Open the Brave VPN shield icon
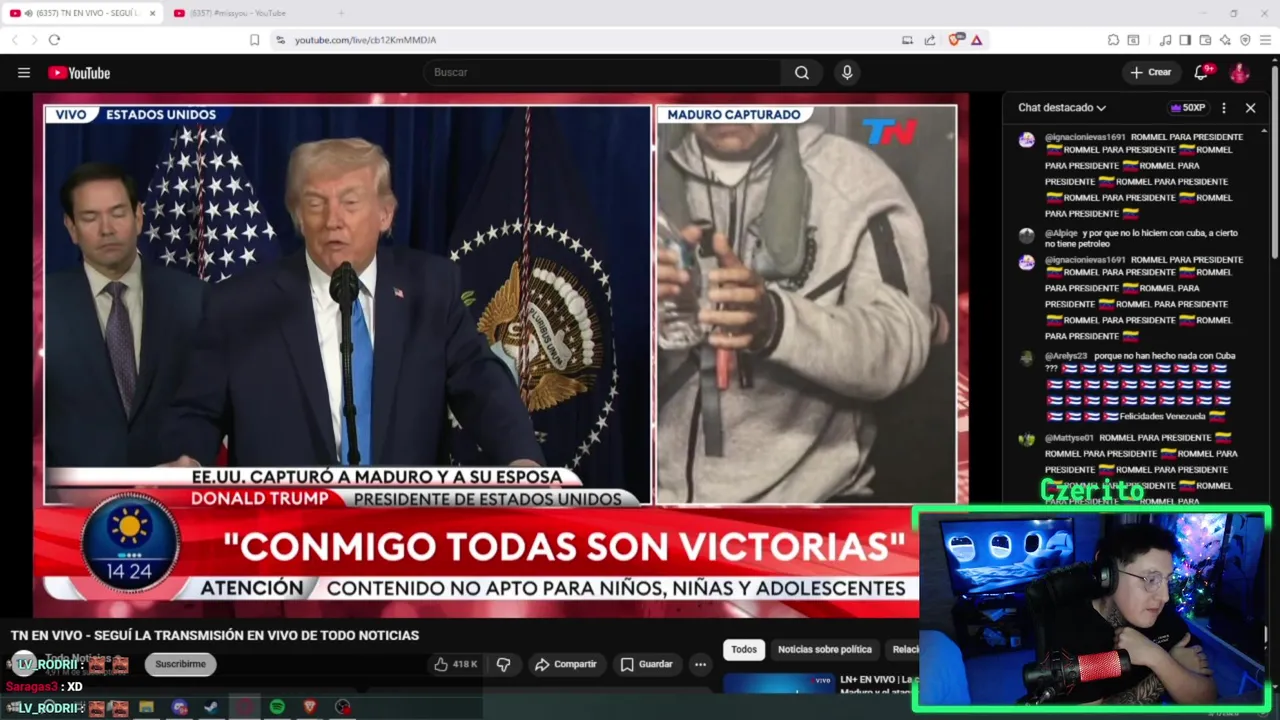1280x720 pixels. [1245, 40]
